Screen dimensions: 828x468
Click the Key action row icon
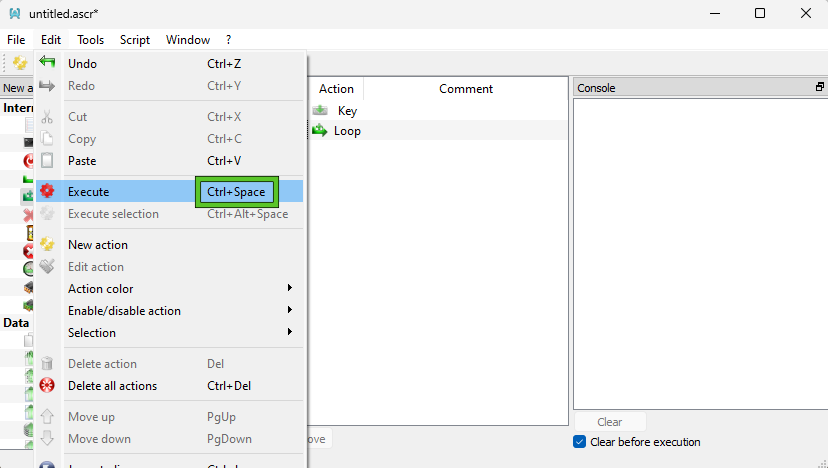(320, 110)
